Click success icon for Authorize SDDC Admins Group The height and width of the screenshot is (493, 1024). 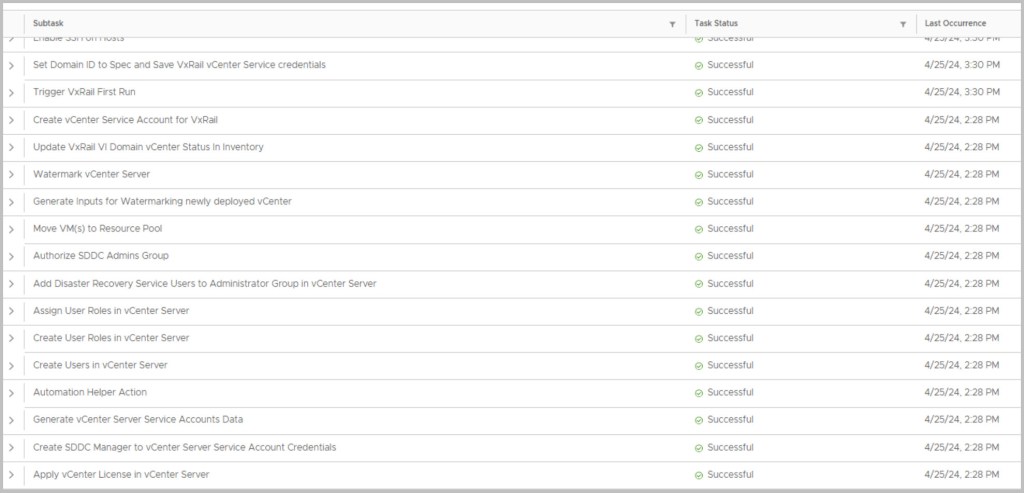(x=699, y=256)
